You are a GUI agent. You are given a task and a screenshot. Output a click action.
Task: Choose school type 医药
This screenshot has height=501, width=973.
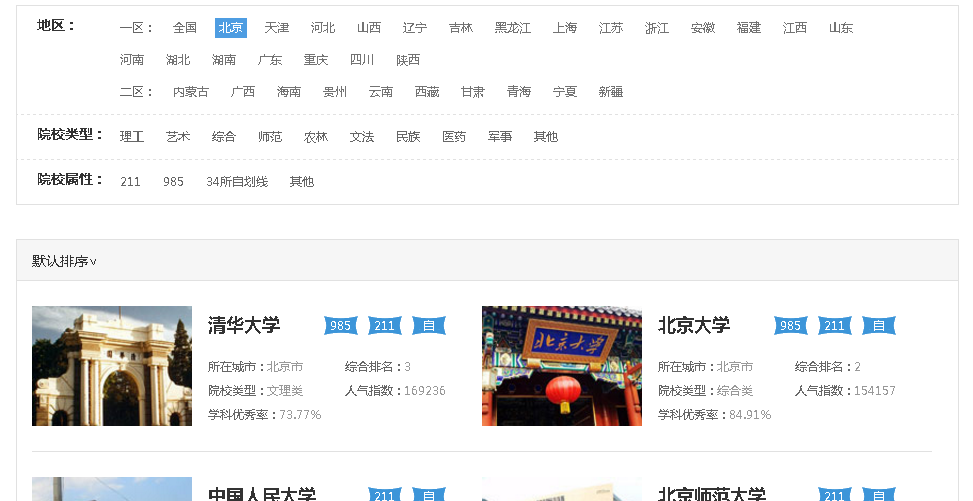pyautogui.click(x=454, y=137)
